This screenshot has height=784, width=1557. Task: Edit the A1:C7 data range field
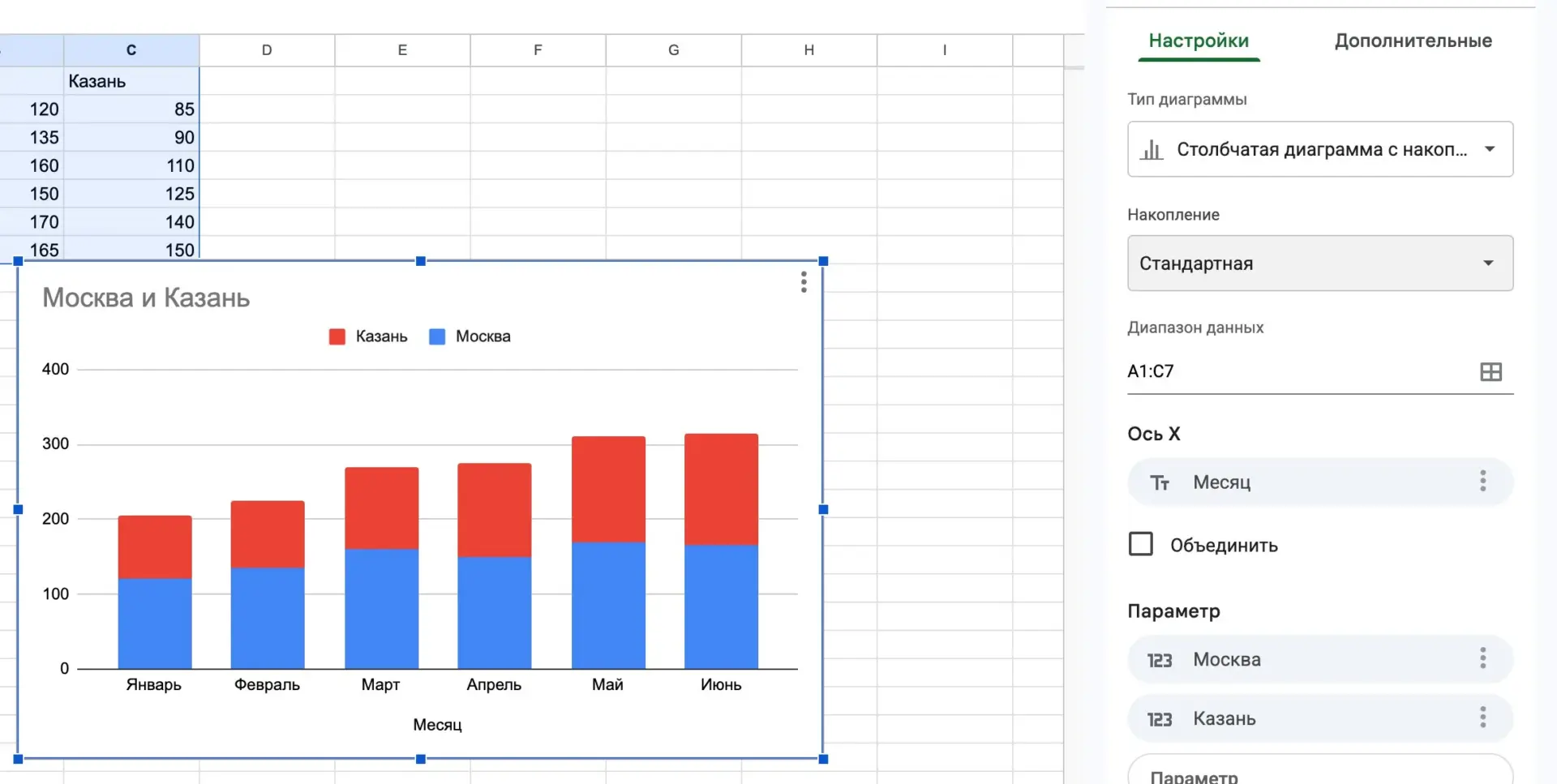coord(1297,371)
